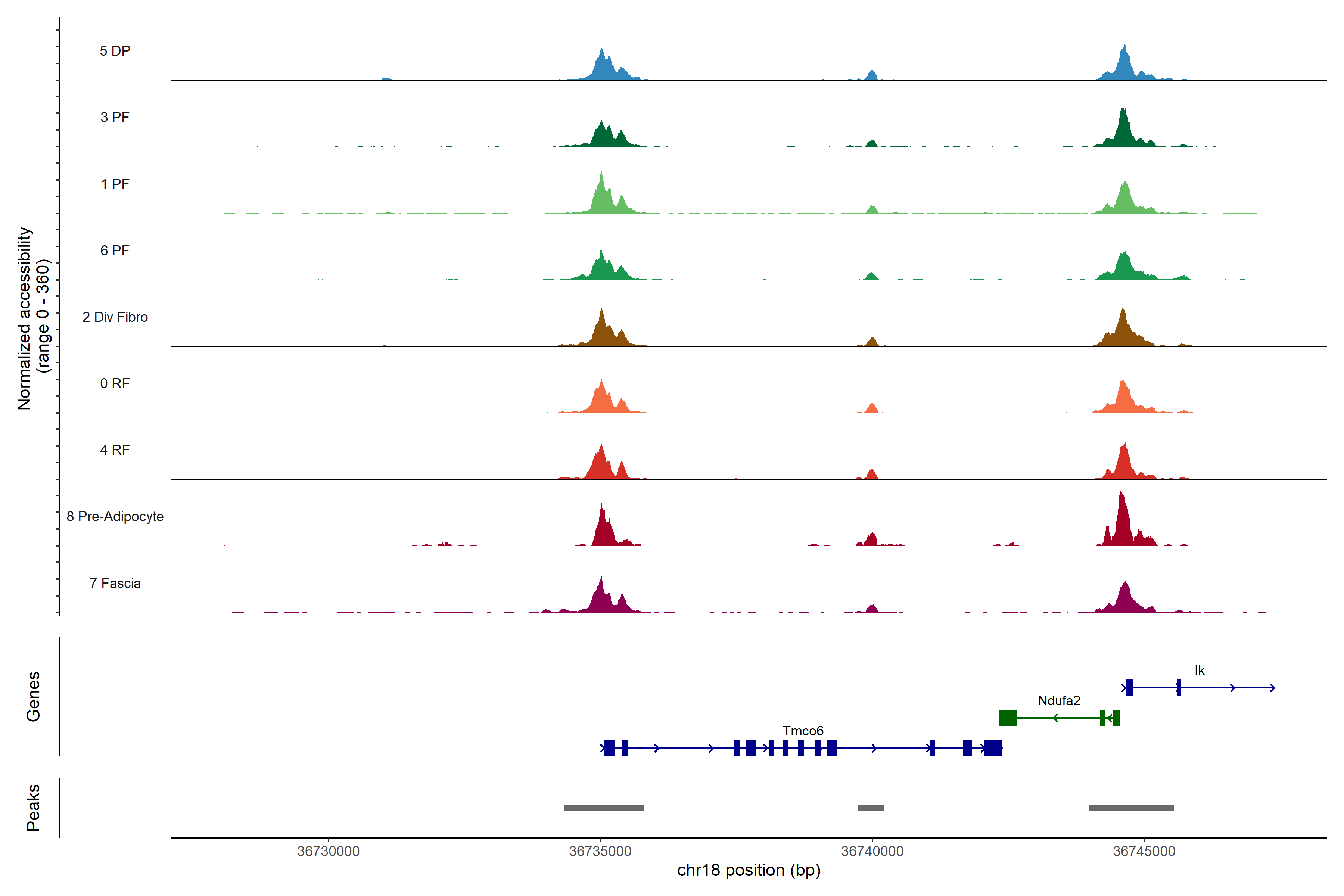Viewport: 1344px width, 896px height.
Task: Click the Tmco6 gene label
Action: point(803,730)
